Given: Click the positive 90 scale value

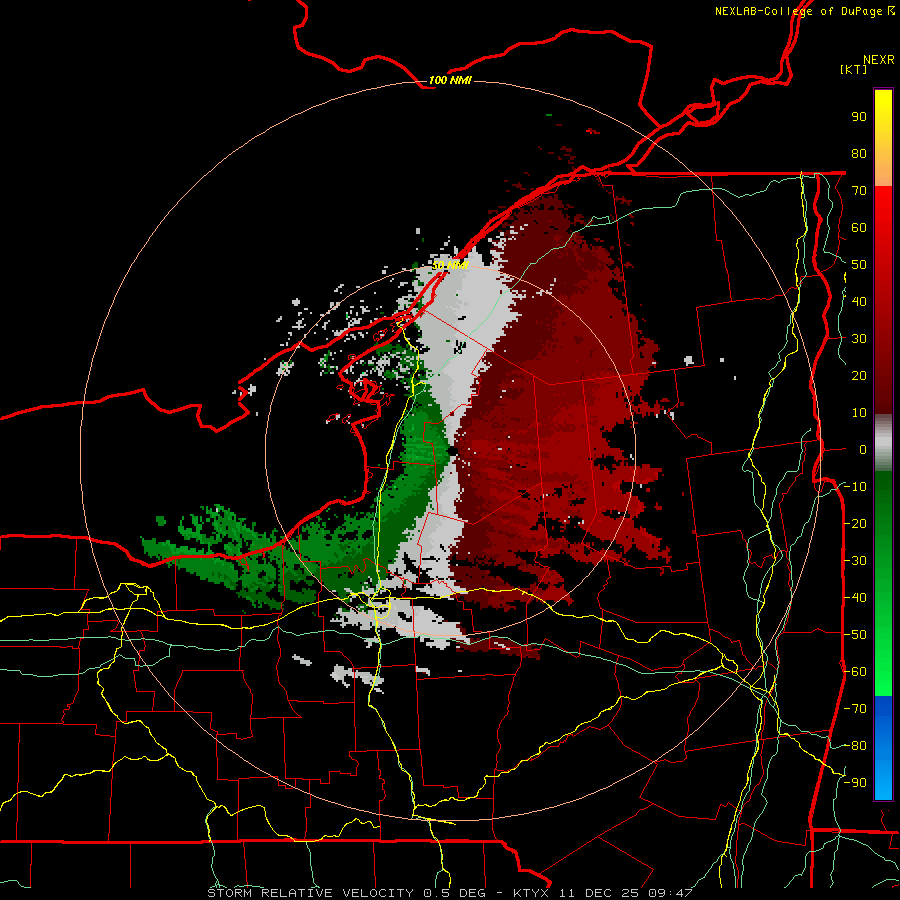Looking at the screenshot, I should click(859, 117).
